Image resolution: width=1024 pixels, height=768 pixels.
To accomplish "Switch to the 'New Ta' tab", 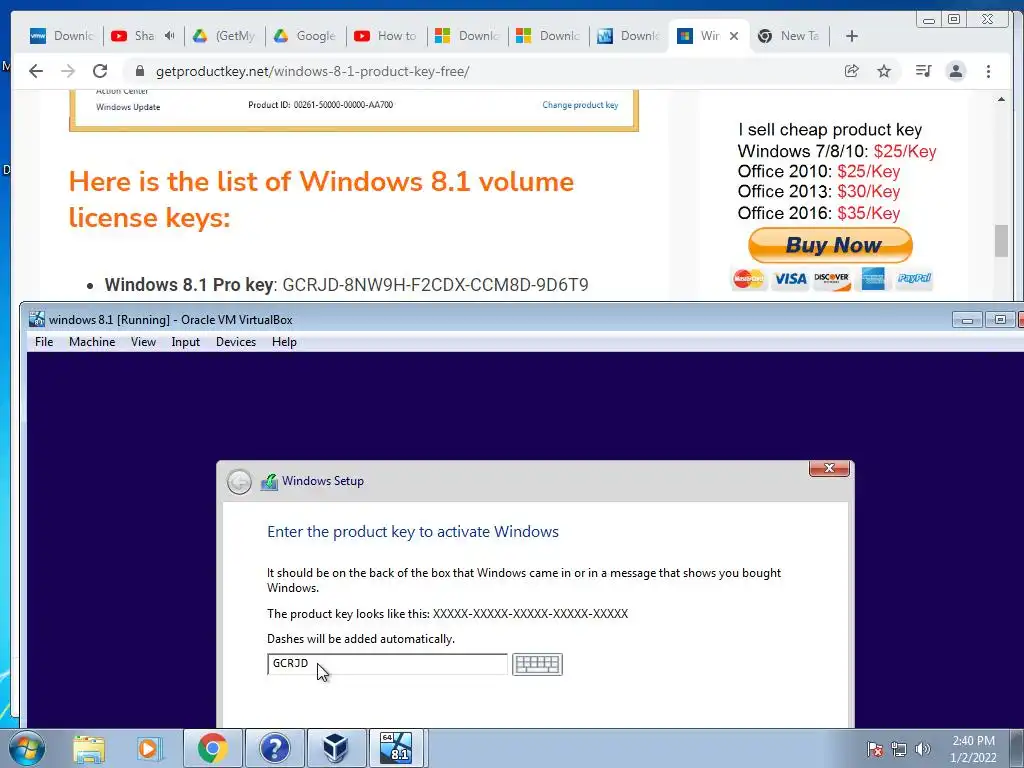I will pos(790,36).
